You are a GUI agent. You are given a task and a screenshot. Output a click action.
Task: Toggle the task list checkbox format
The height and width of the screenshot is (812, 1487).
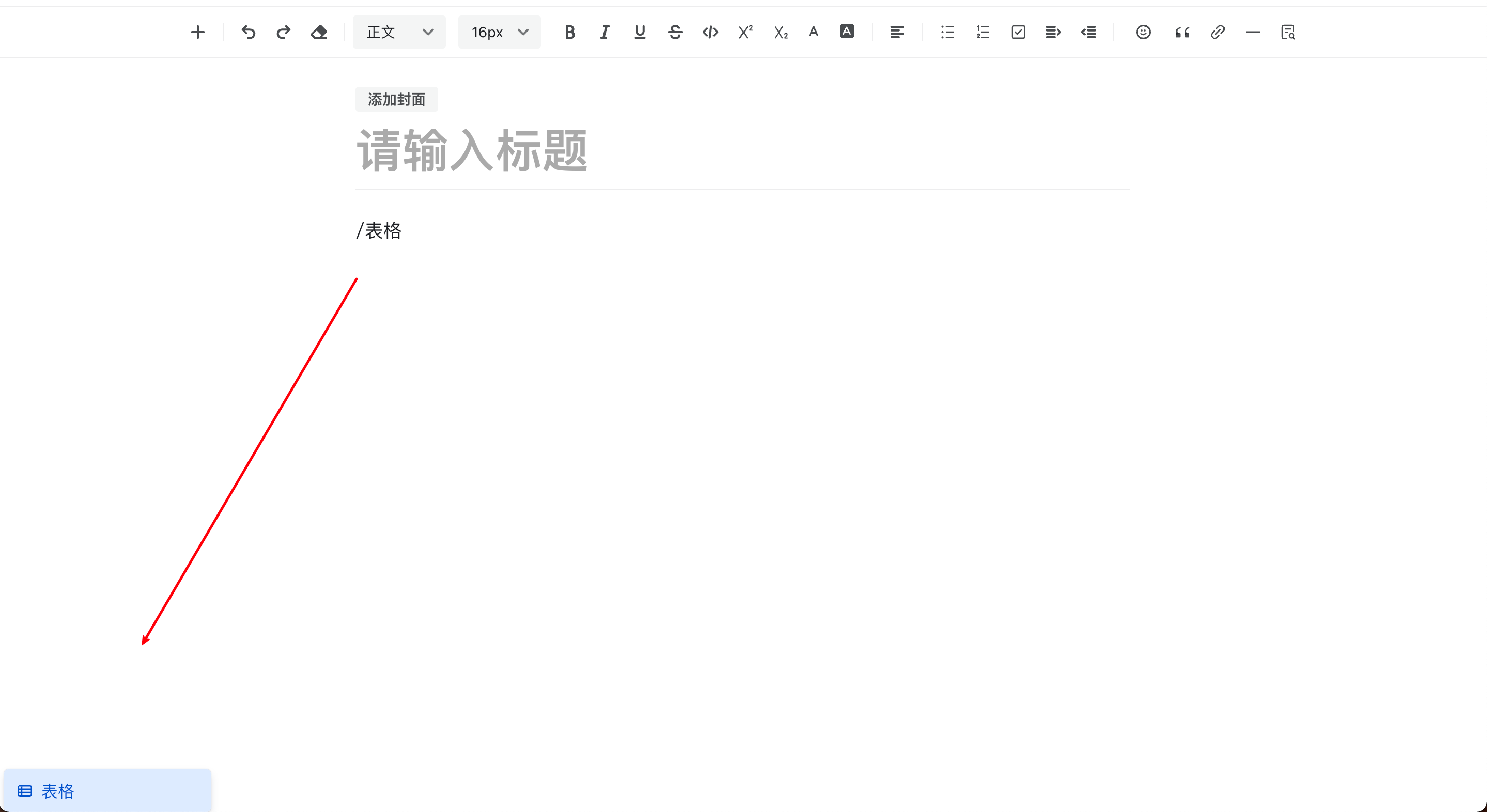(1018, 32)
